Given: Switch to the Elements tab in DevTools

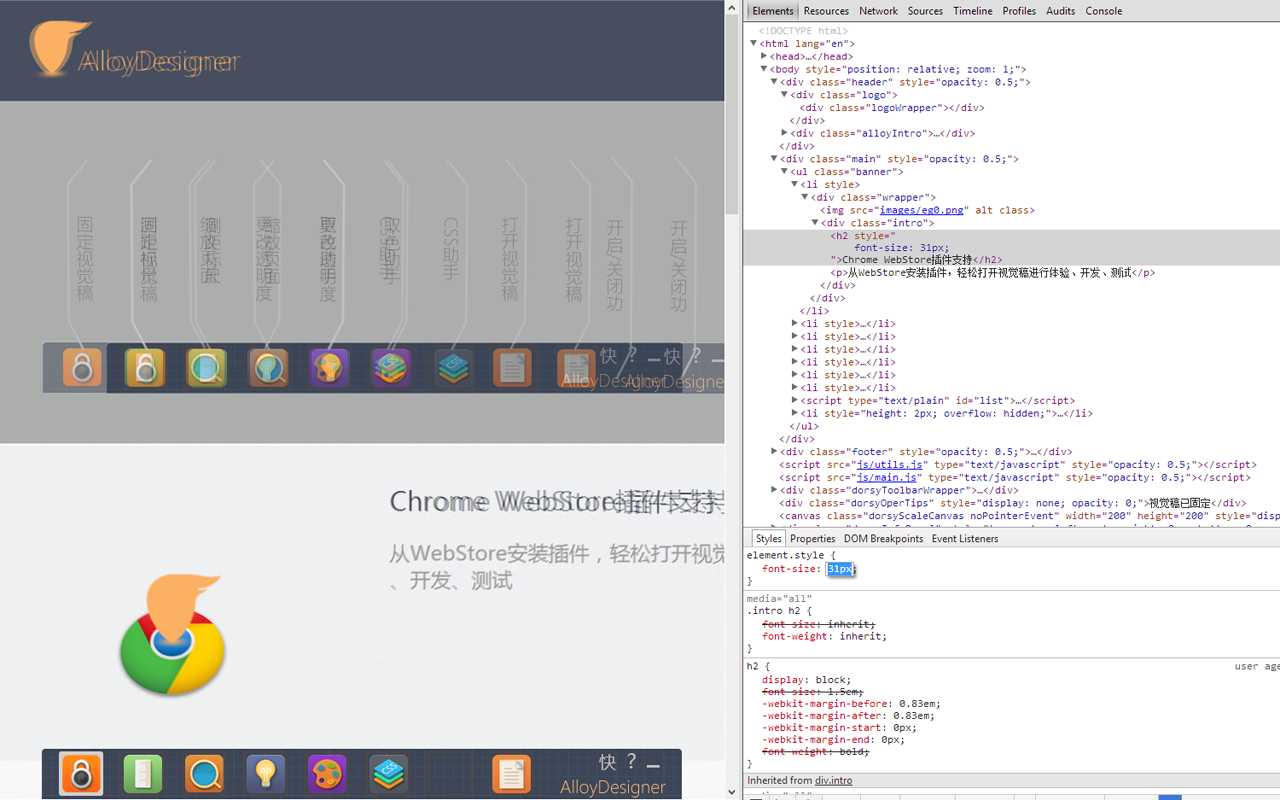Looking at the screenshot, I should (x=773, y=11).
